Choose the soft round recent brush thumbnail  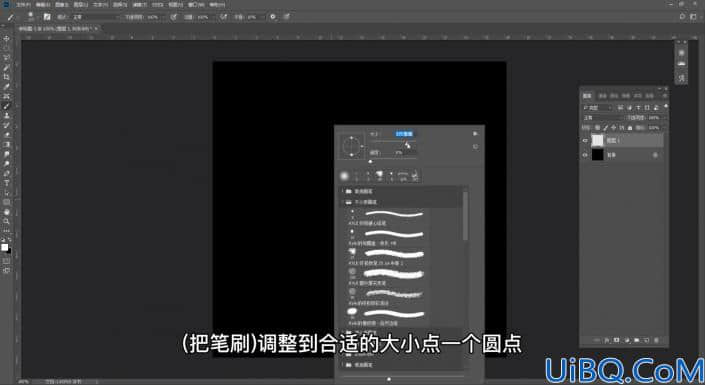[x=345, y=176]
